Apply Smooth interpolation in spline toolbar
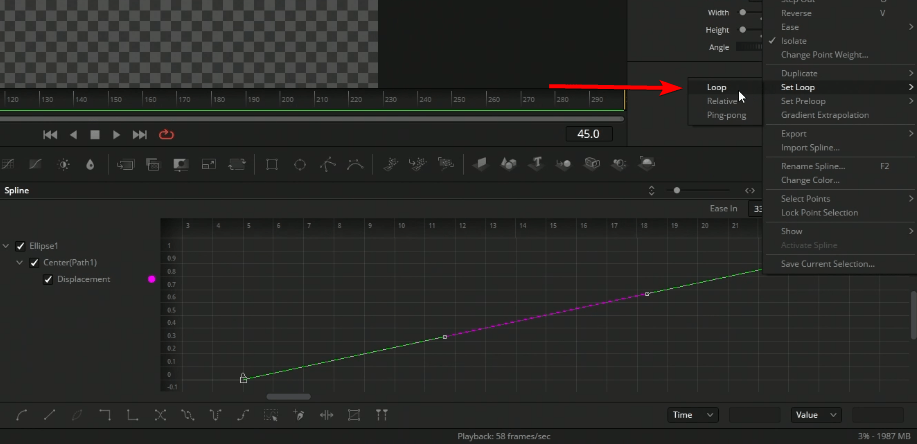Viewport: 917px width, 444px height. 22,415
